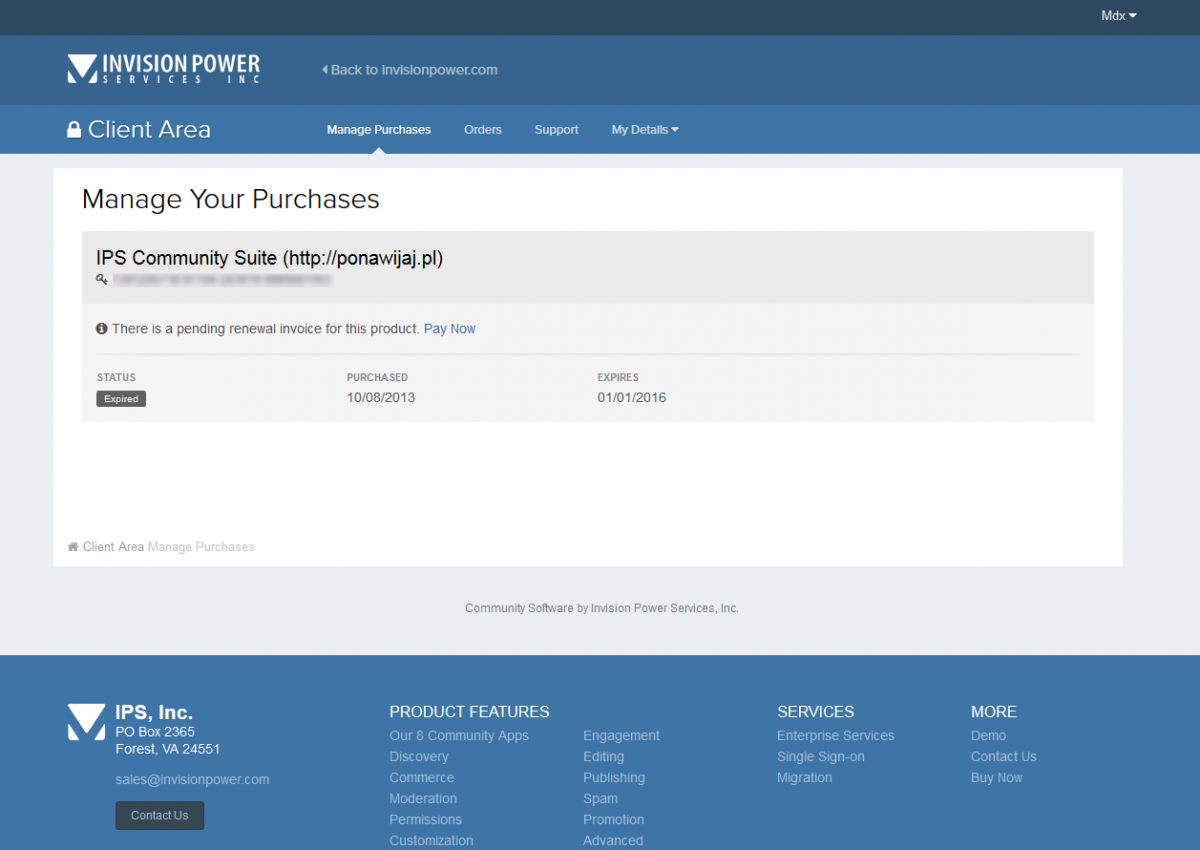Click the Invision Power Services logo

[x=163, y=69]
